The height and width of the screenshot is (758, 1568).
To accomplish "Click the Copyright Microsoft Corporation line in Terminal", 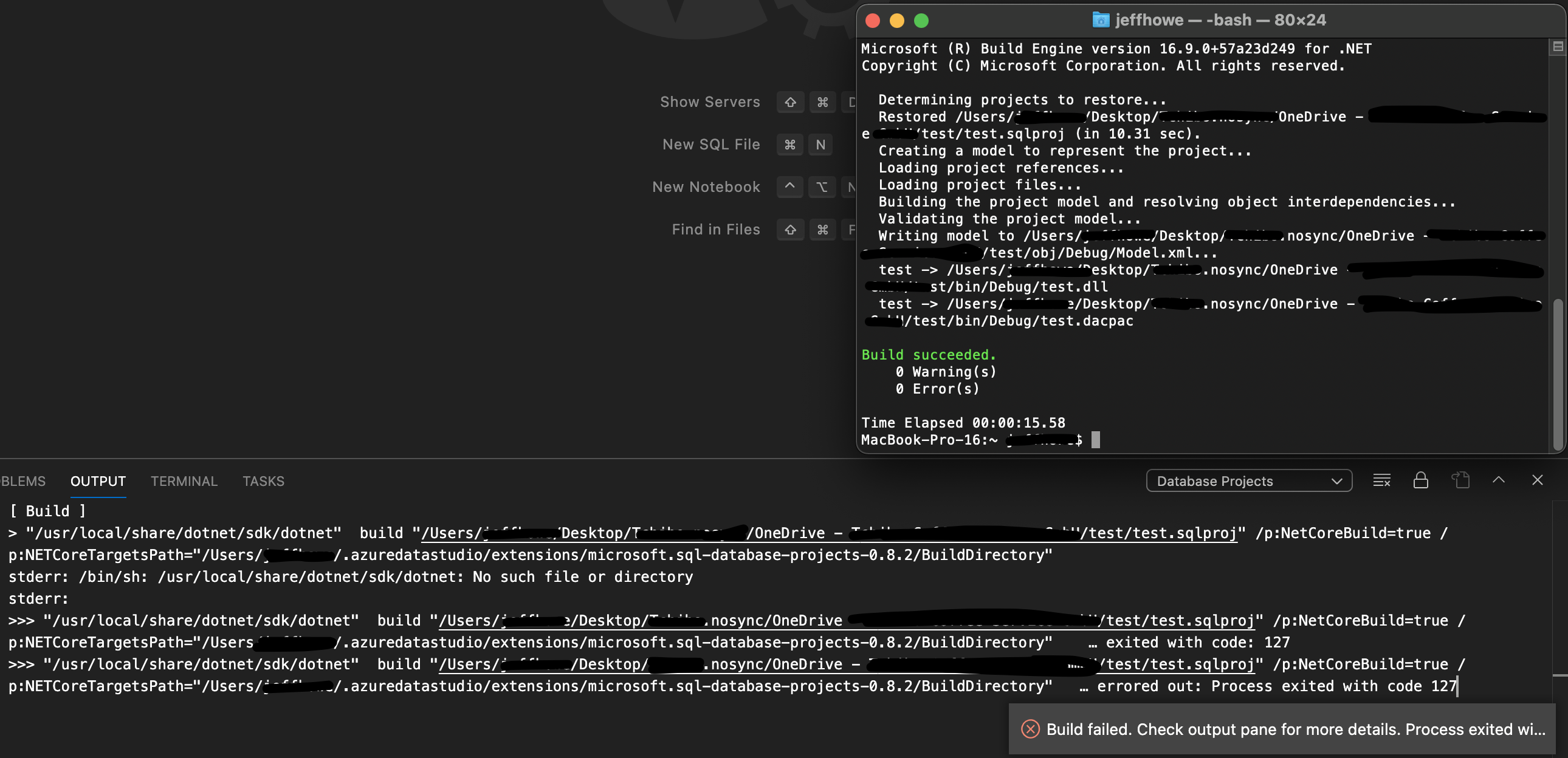I will [1102, 66].
